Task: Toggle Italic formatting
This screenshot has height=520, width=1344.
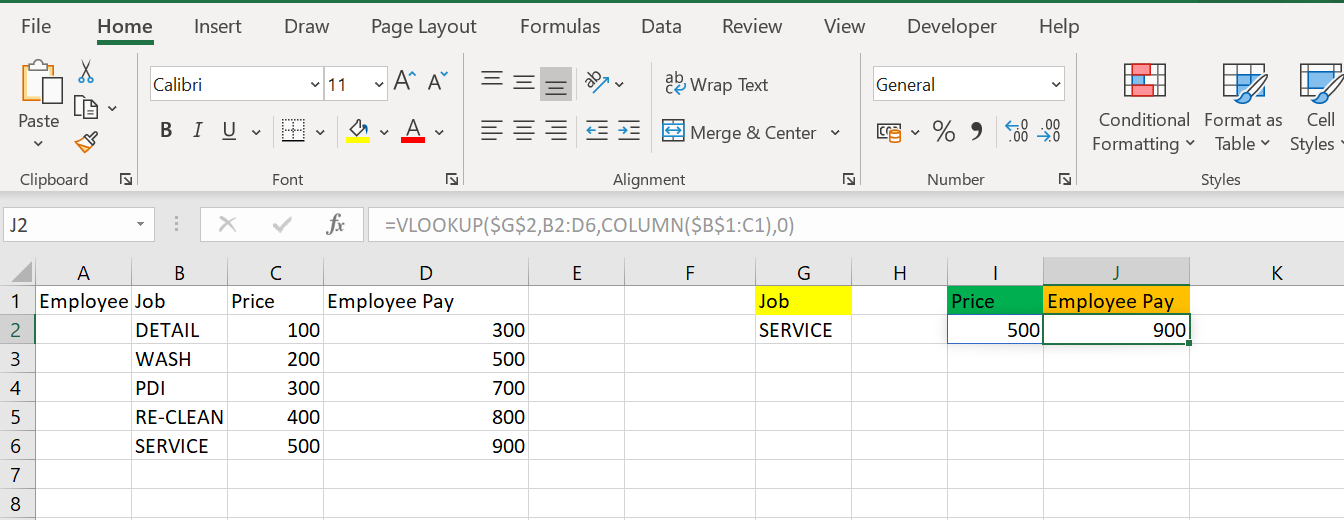Action: coord(197,131)
